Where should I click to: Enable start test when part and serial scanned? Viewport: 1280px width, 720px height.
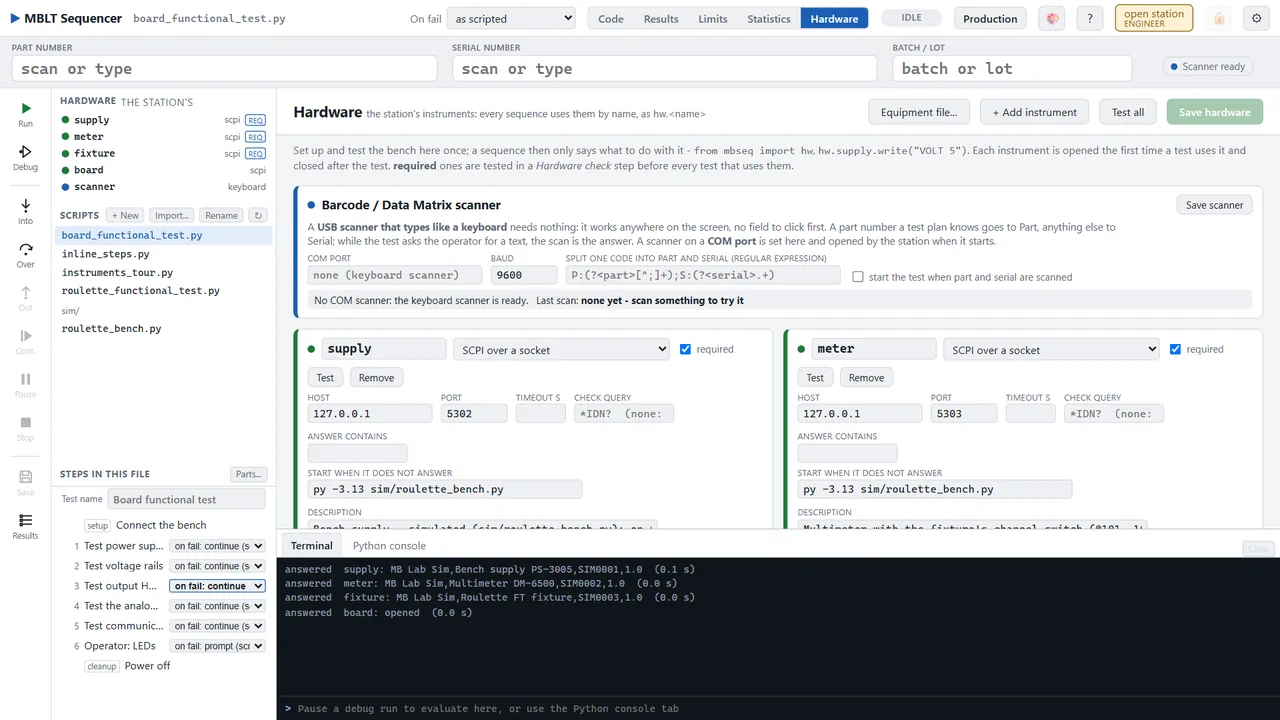point(858,277)
